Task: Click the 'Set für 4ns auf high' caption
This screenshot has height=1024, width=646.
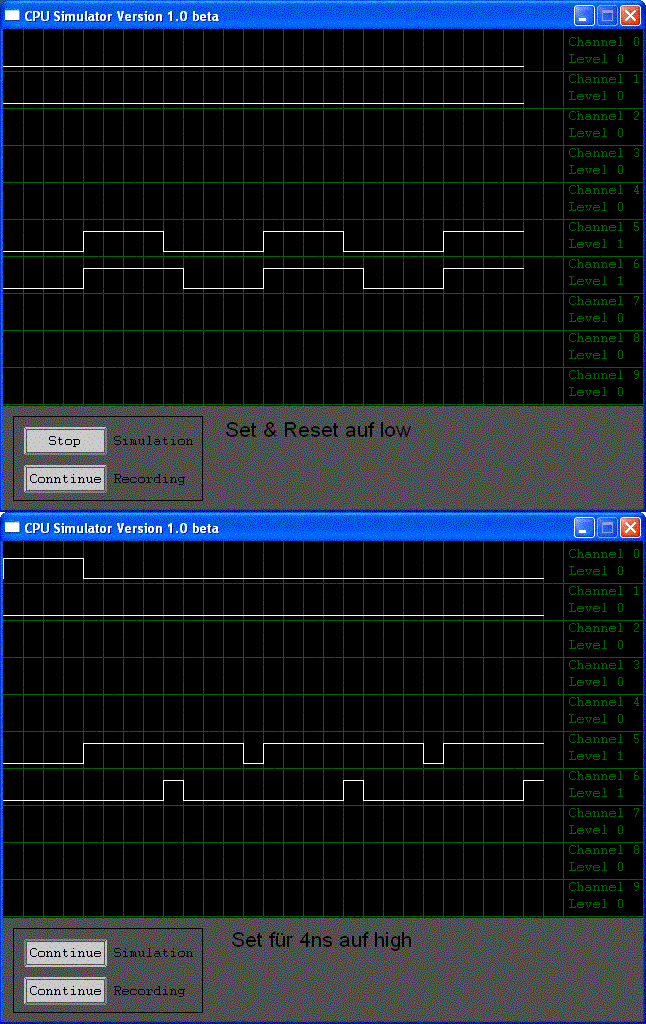Action: click(x=321, y=940)
